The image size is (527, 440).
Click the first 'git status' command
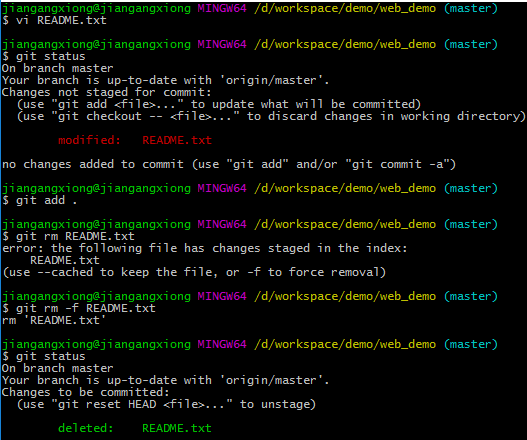[x=44, y=56]
